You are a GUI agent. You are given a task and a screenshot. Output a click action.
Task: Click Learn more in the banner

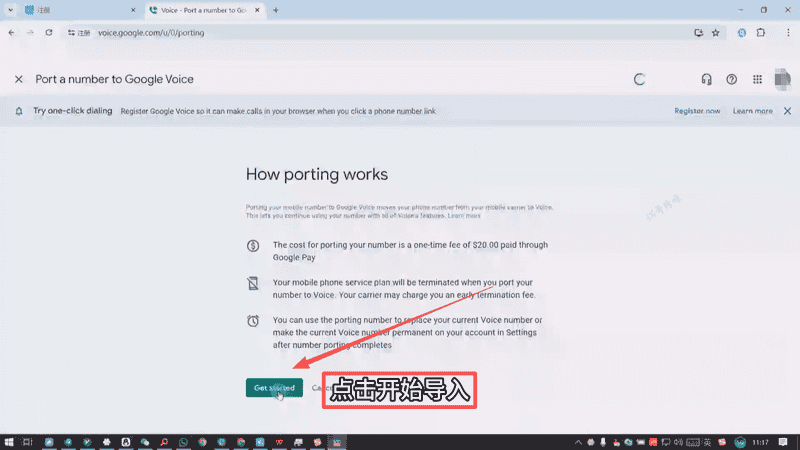click(753, 111)
